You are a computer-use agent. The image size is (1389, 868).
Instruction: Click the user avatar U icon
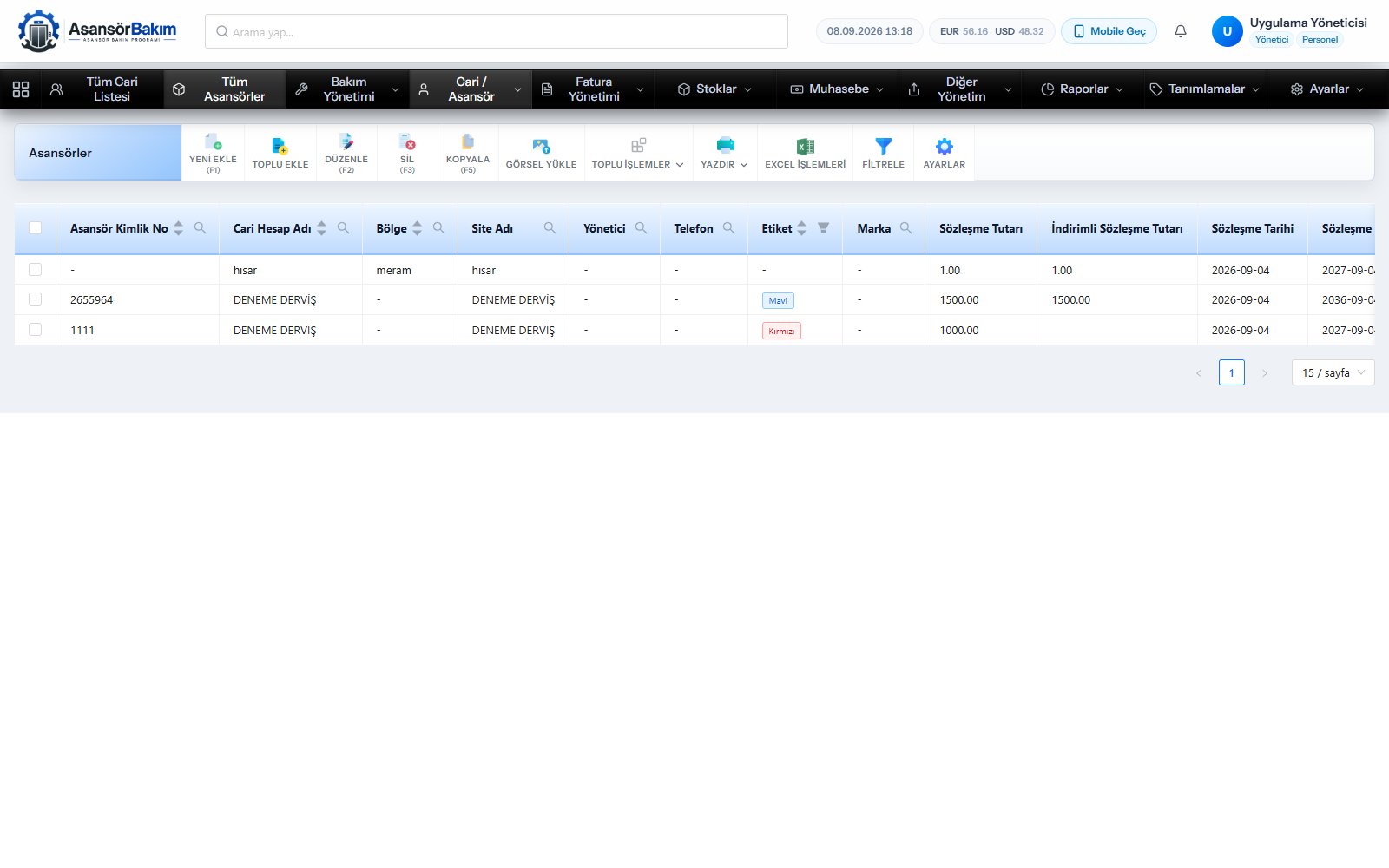[x=1227, y=31]
